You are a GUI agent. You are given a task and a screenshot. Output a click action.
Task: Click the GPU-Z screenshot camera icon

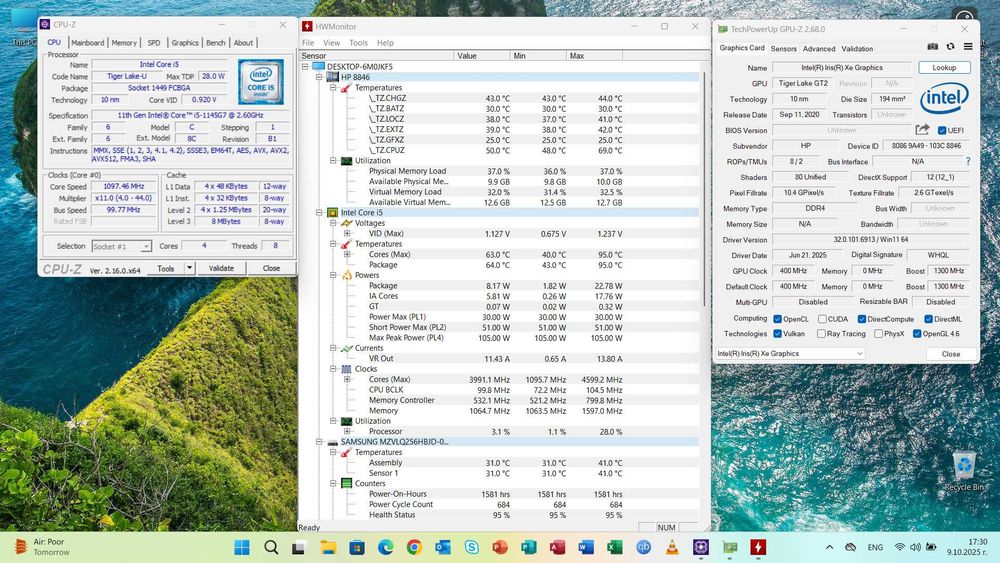pyautogui.click(x=933, y=47)
